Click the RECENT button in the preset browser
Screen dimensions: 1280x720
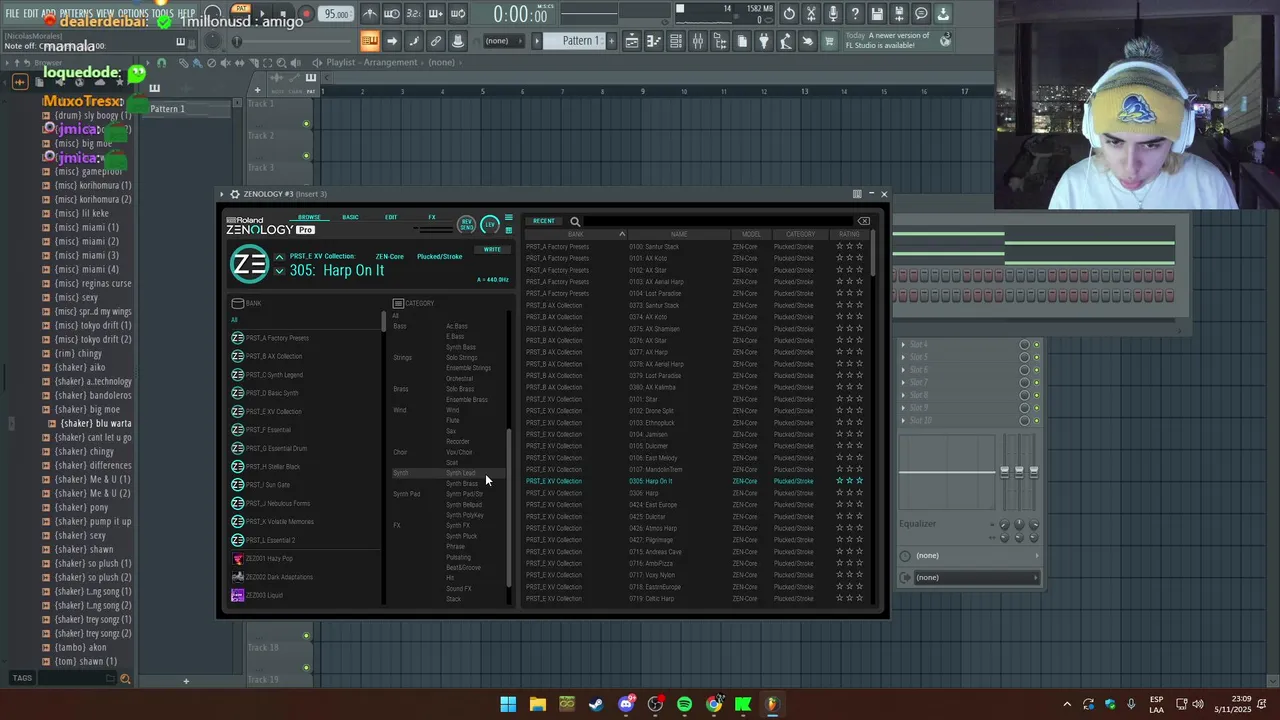543,221
